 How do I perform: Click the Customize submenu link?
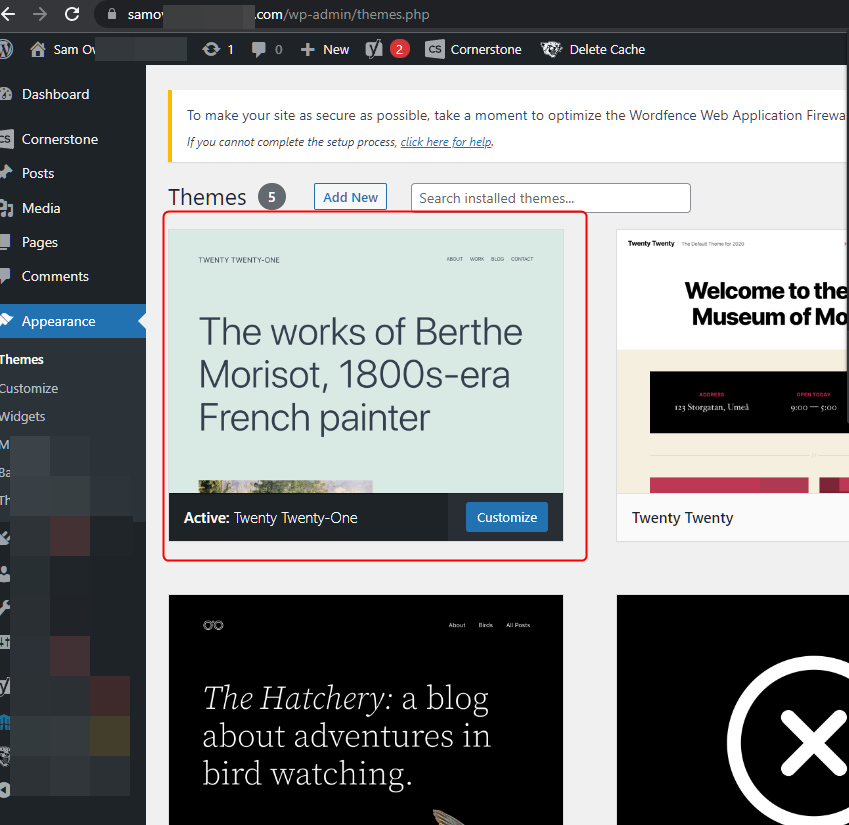coord(29,388)
